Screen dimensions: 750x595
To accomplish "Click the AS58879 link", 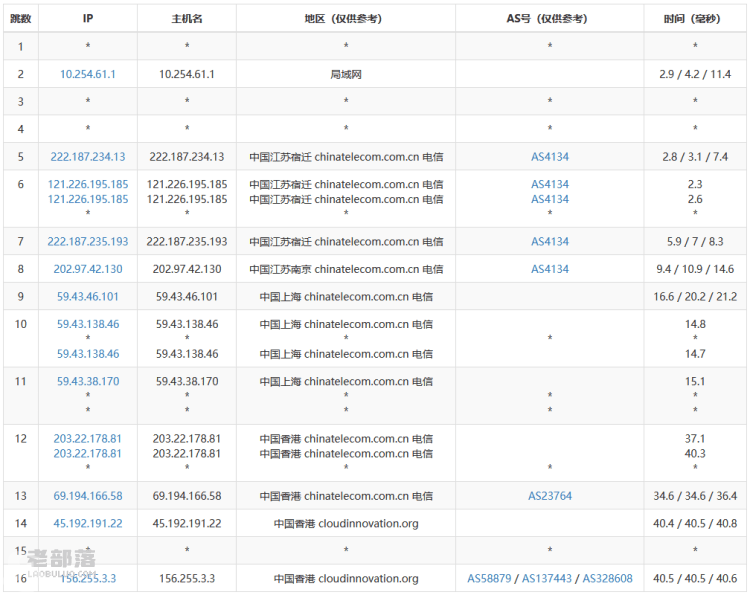I will point(489,578).
